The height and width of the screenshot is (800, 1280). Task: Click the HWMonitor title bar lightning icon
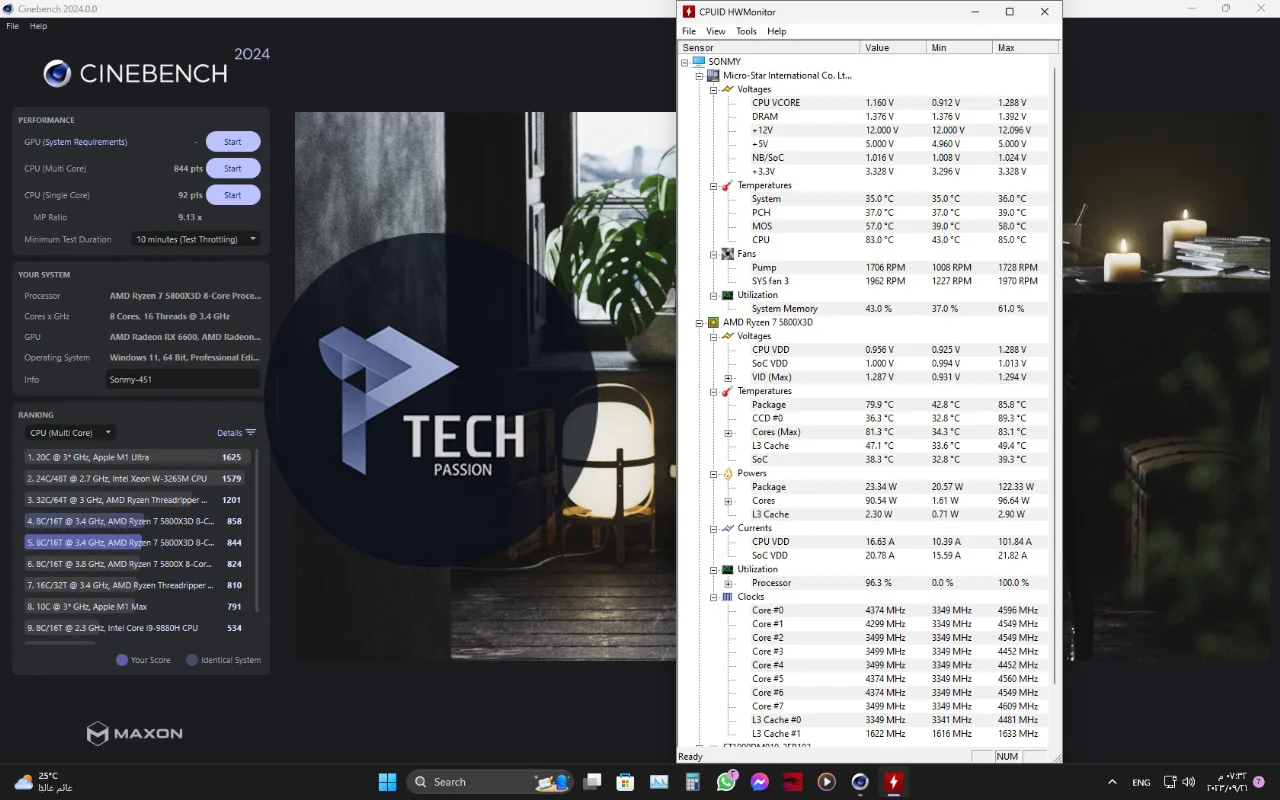[689, 12]
